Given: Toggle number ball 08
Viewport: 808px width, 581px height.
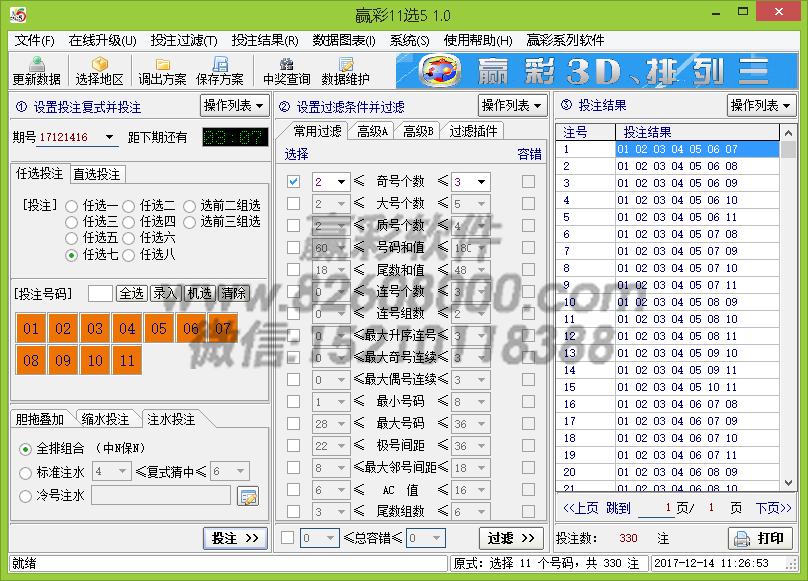Looking at the screenshot, I should (x=31, y=360).
